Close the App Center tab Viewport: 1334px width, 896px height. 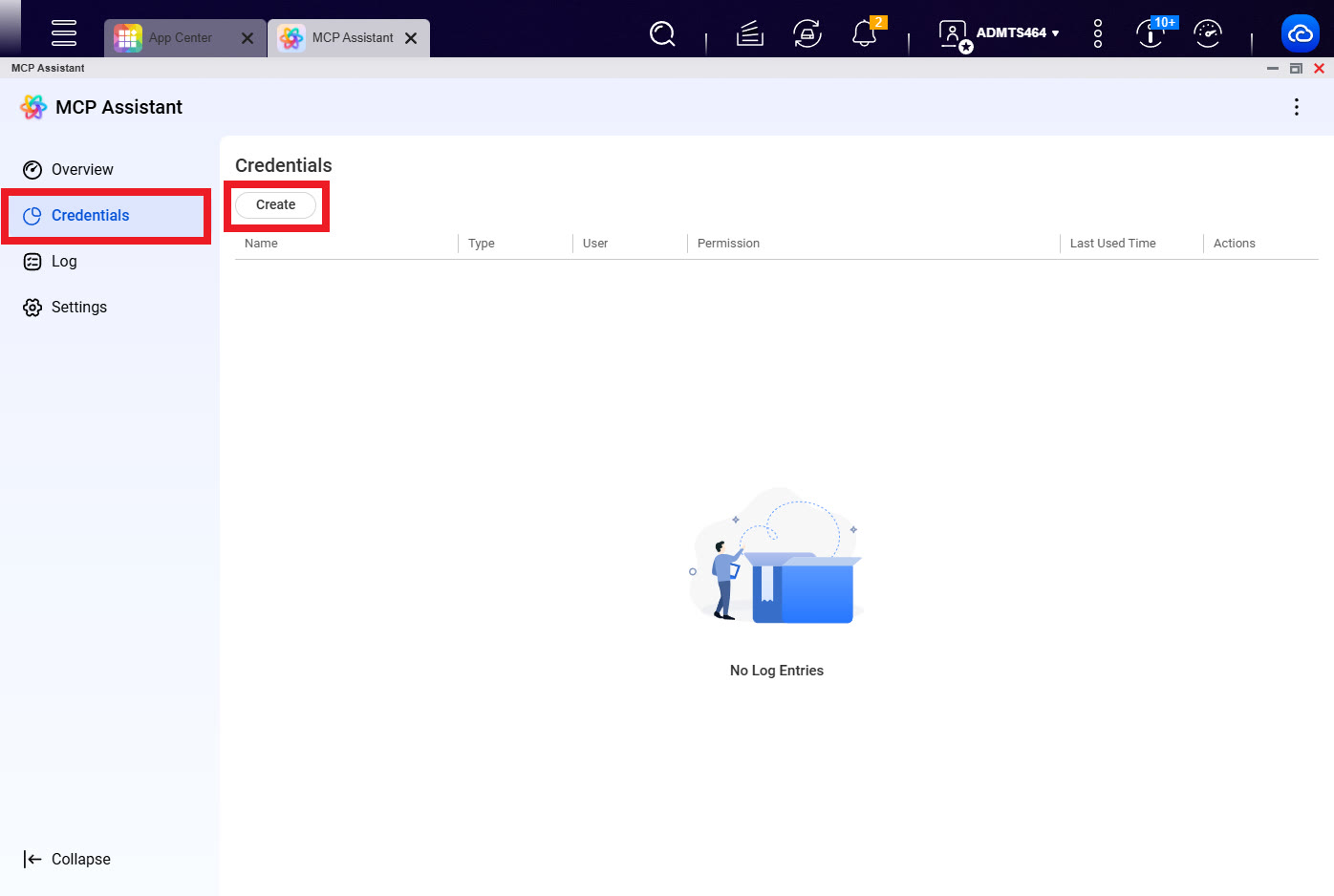pos(247,38)
